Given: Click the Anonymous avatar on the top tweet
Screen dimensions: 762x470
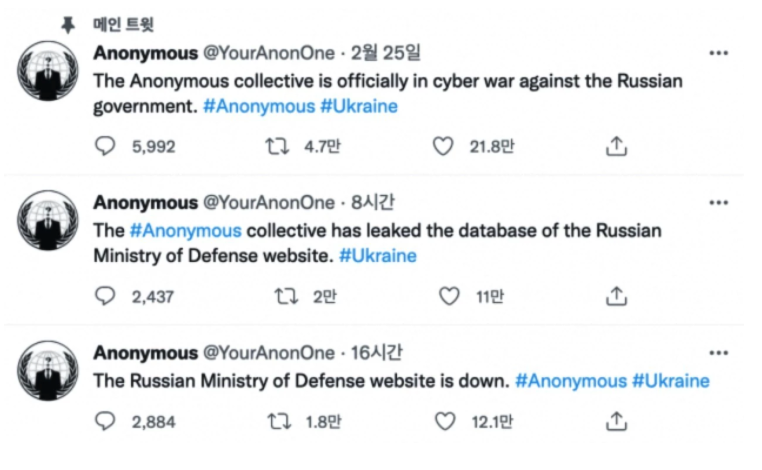Looking at the screenshot, I should [x=48, y=71].
